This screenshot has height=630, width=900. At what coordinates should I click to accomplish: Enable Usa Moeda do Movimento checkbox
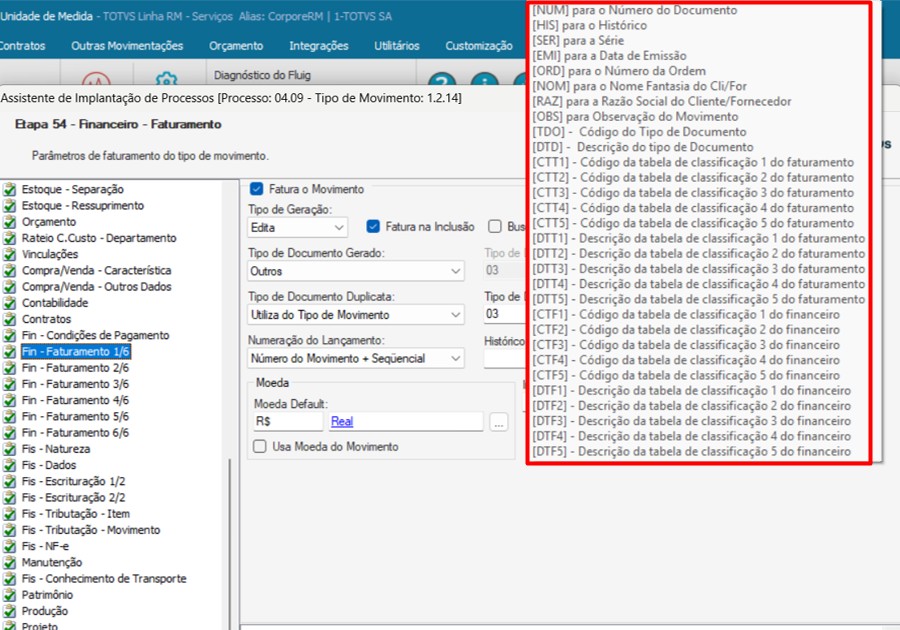260,446
